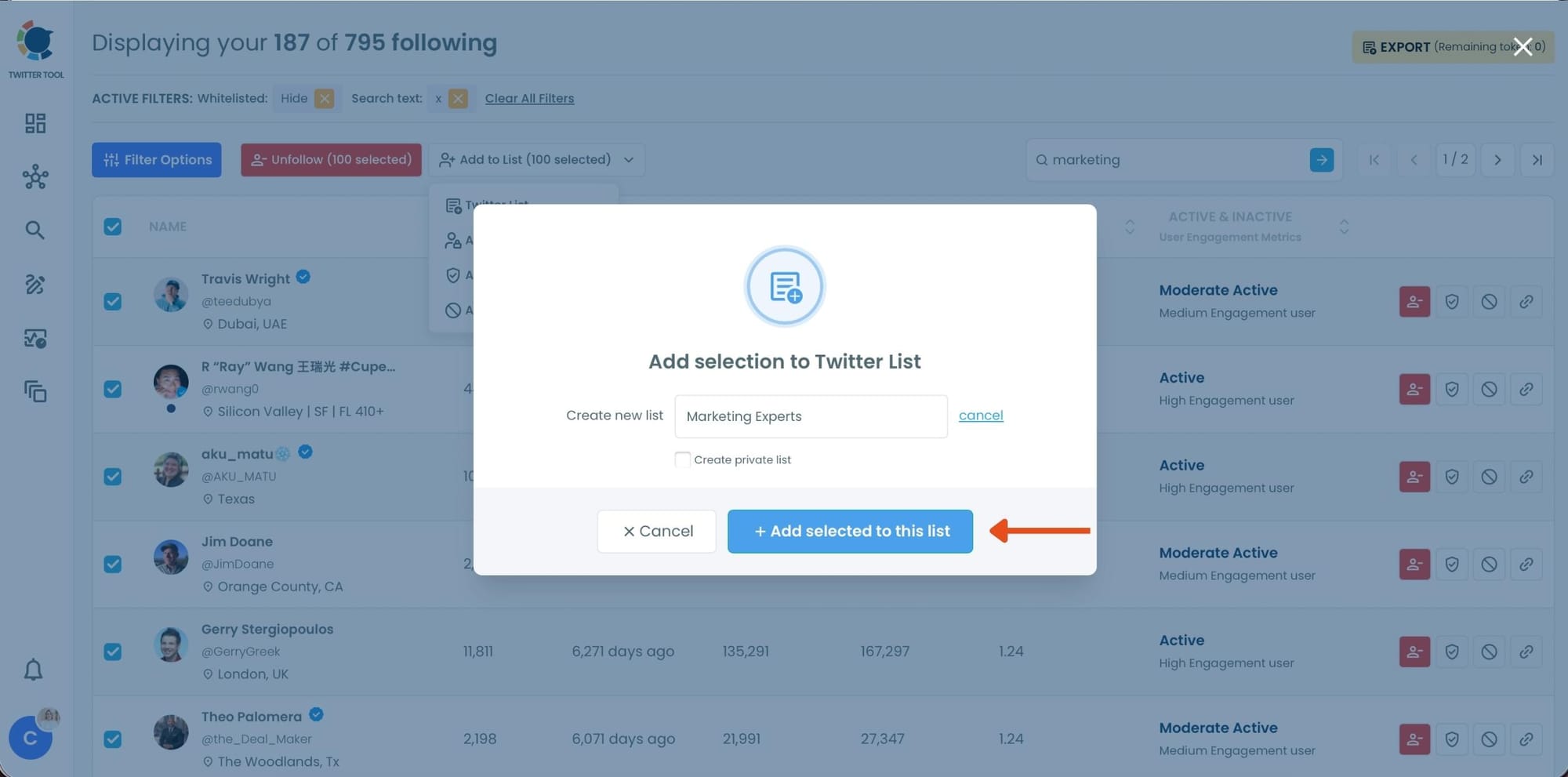
Task: Select the network connections sidebar icon
Action: tap(34, 177)
